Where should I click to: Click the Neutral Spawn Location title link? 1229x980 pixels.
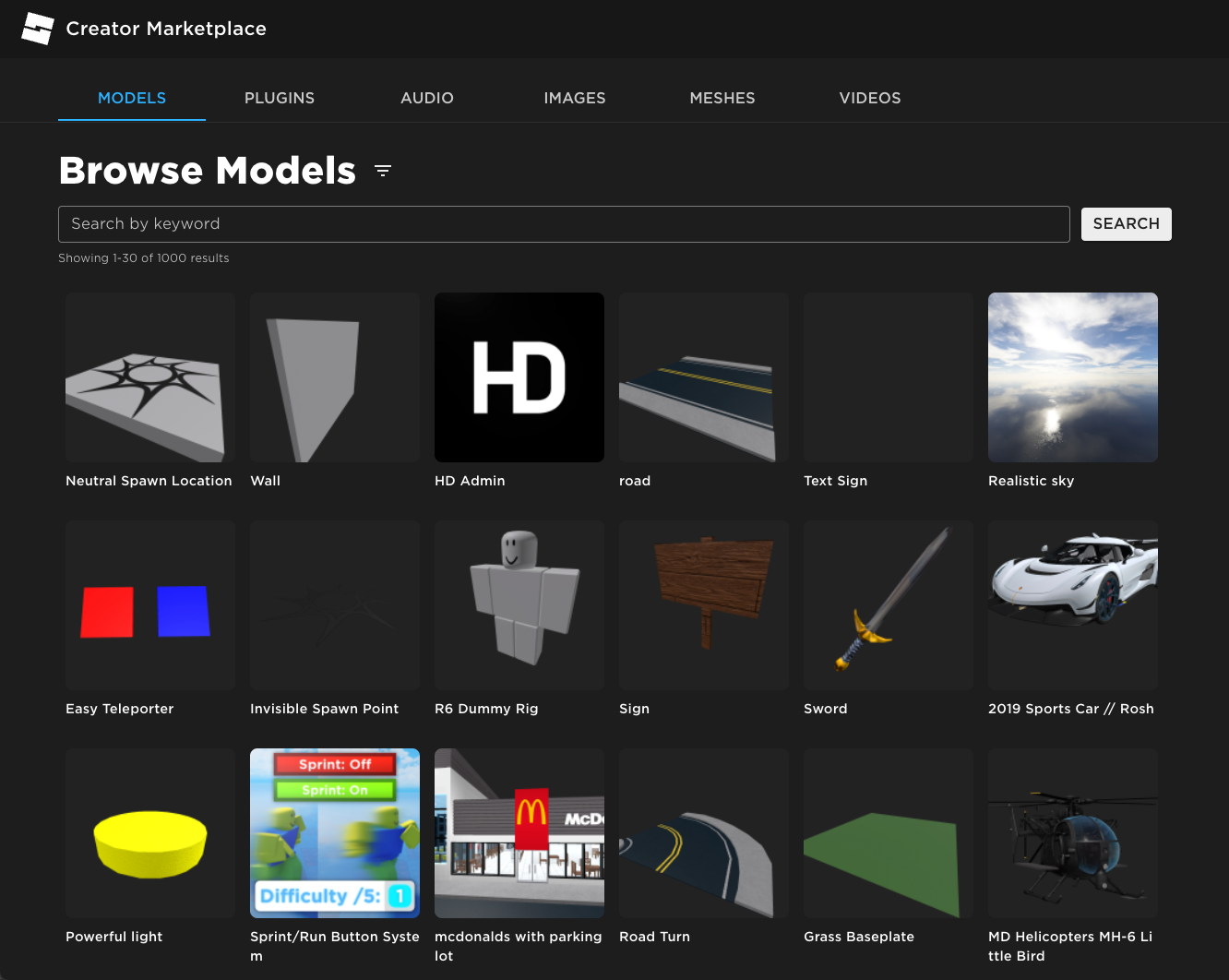pyautogui.click(x=149, y=480)
